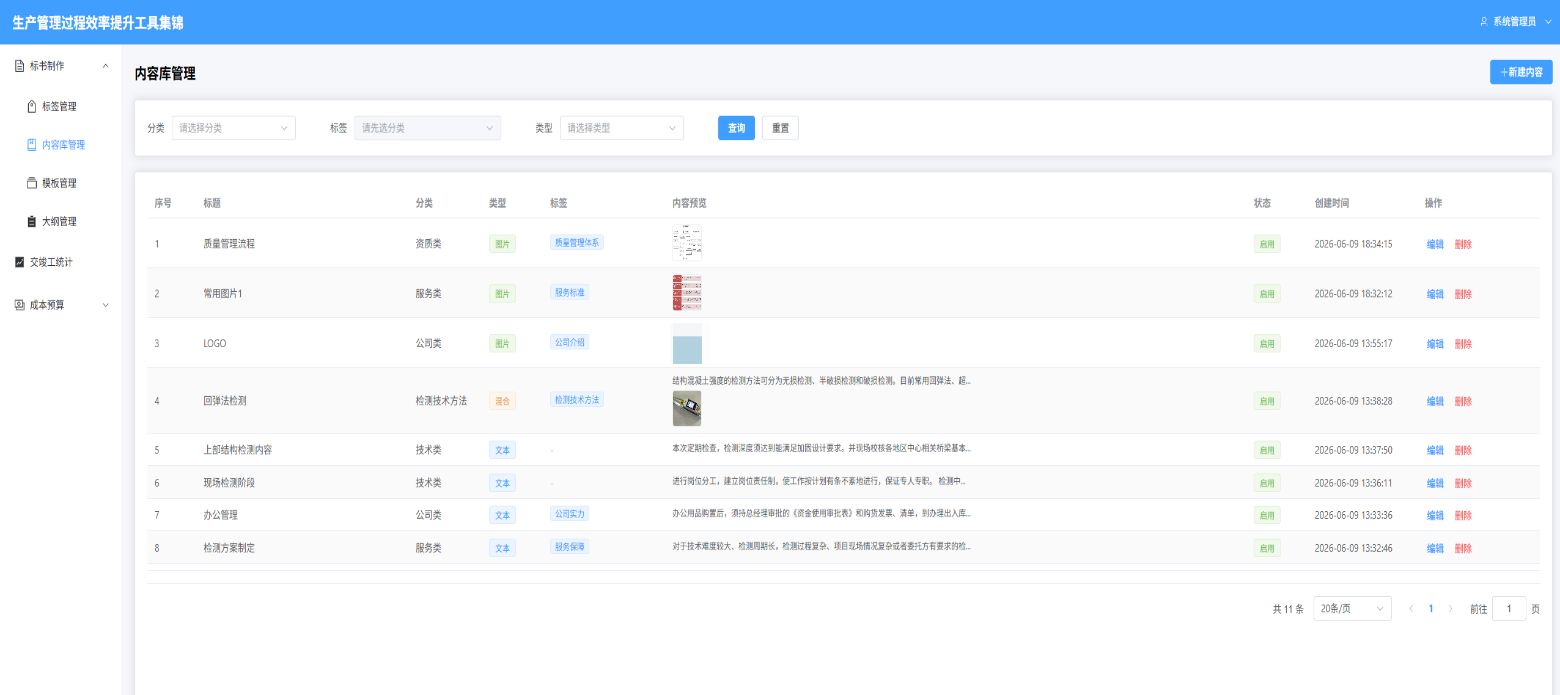The image size is (1560, 695).
Task: Delete the 质量管理流程 row
Action: pos(1463,244)
